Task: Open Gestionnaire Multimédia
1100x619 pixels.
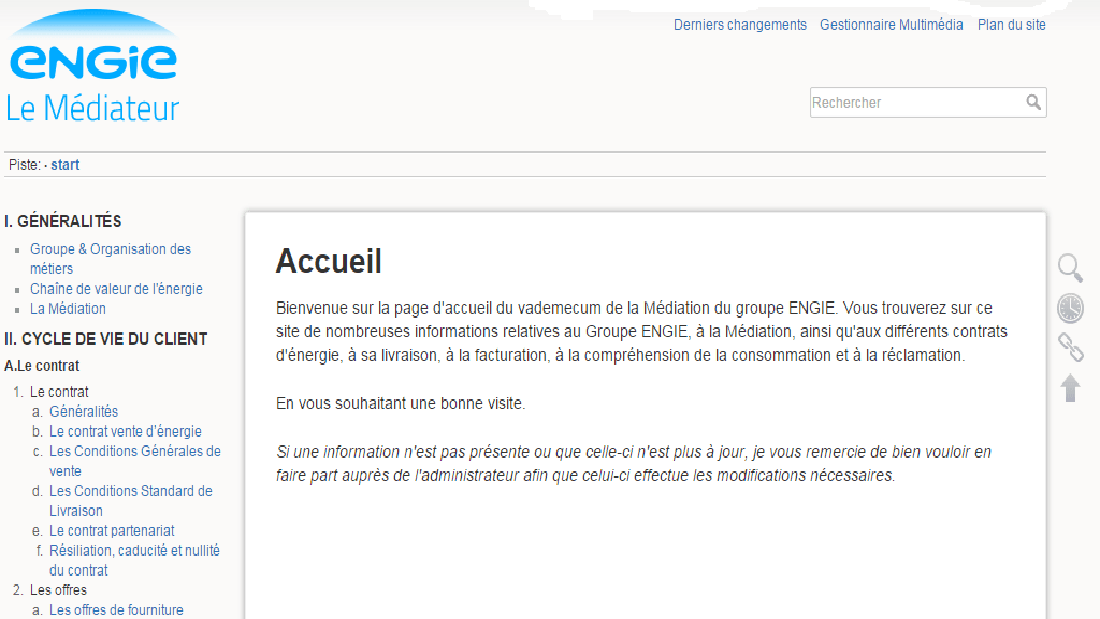Action: [892, 25]
